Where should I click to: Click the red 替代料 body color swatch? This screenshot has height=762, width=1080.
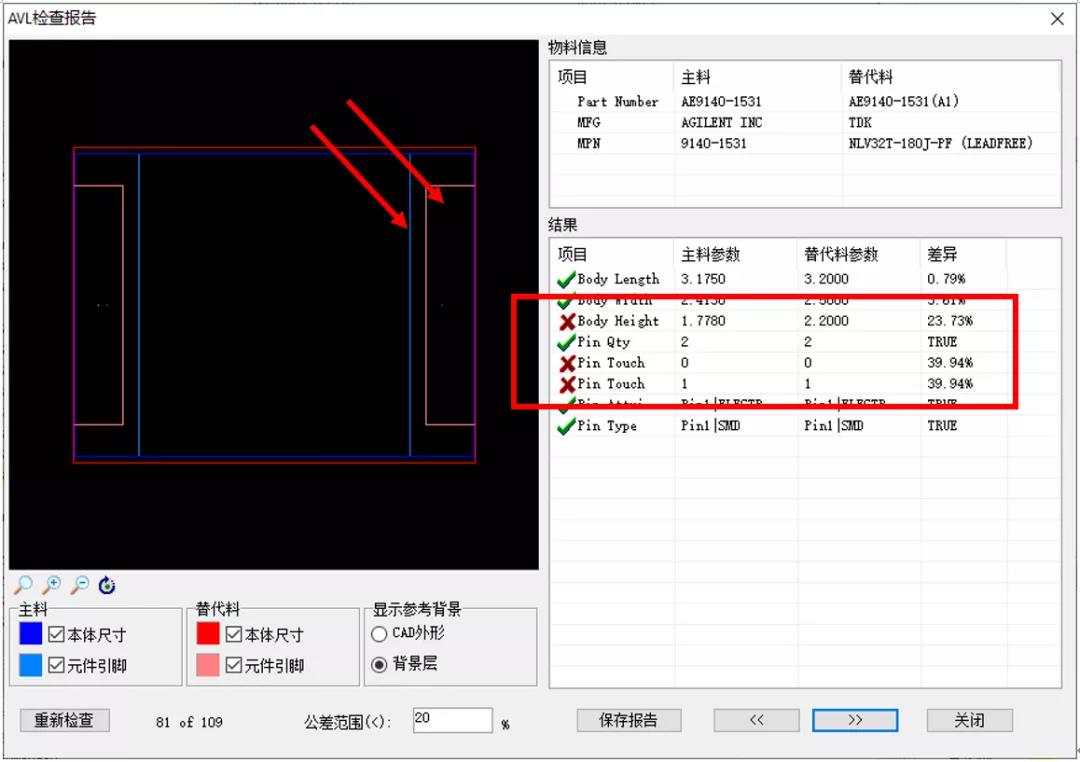(x=208, y=633)
